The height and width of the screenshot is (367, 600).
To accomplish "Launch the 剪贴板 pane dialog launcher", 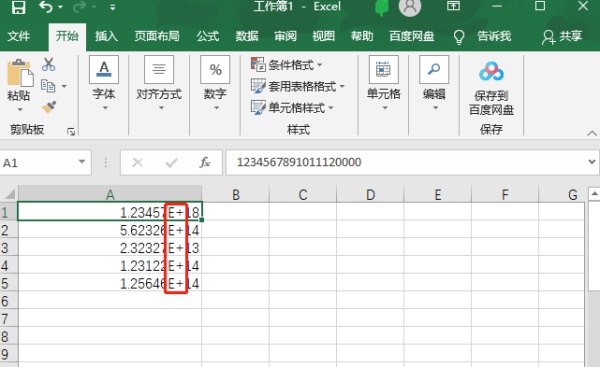I will [x=71, y=132].
